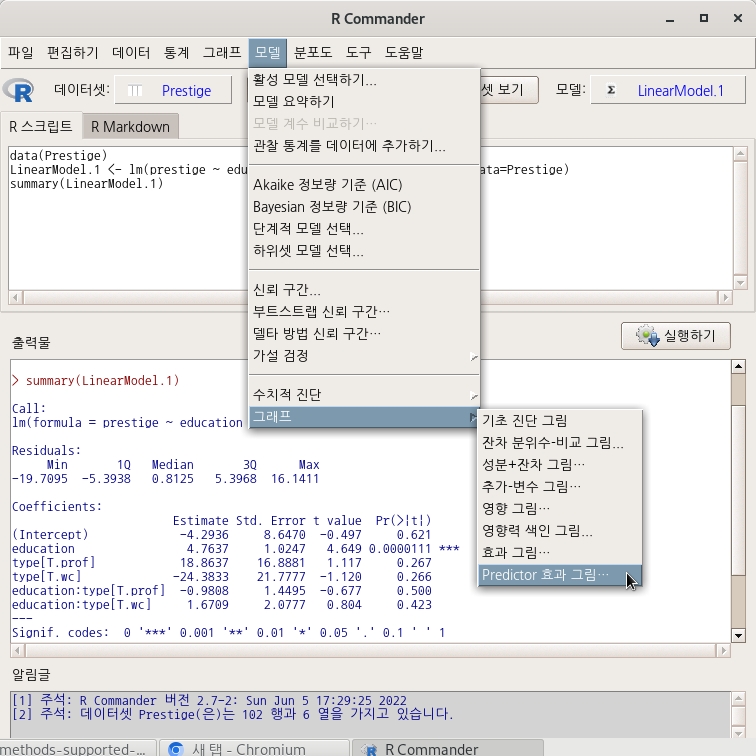Click the 실행하기 button
Viewport: 756px width, 756px height.
[x=675, y=336]
